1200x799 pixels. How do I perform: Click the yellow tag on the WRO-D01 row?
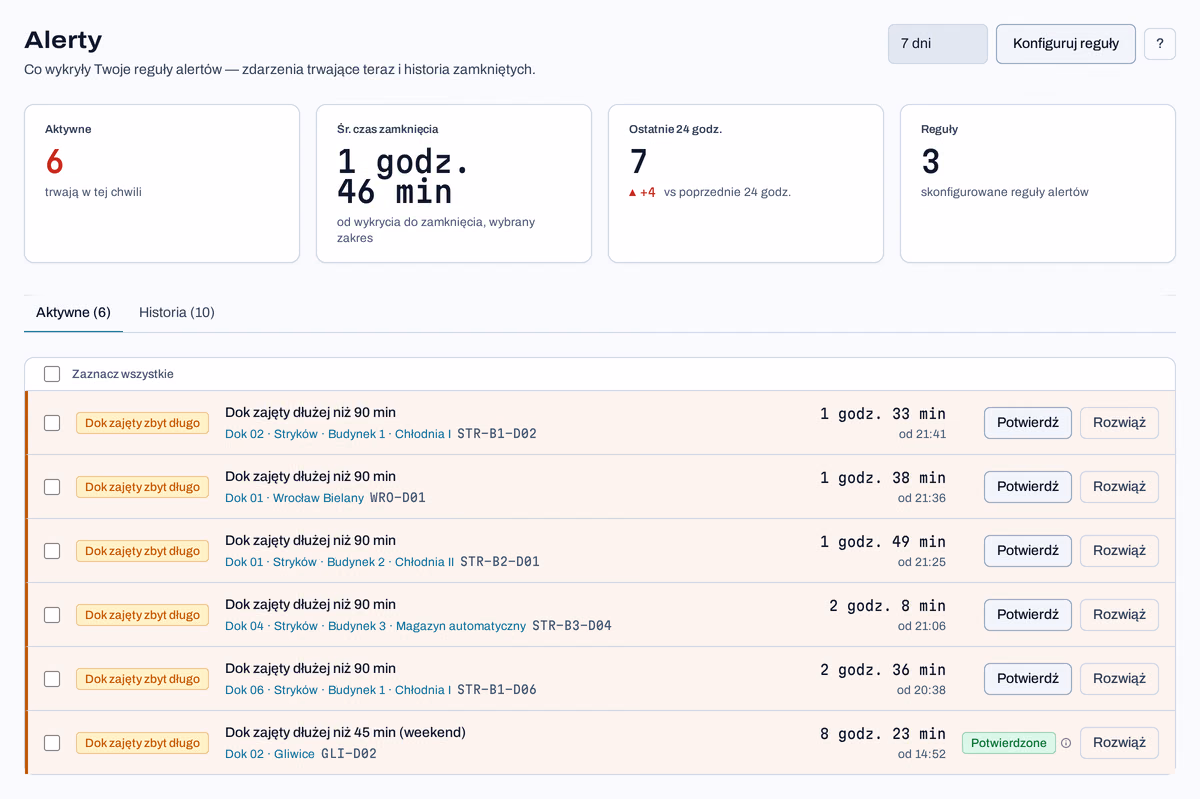[142, 487]
